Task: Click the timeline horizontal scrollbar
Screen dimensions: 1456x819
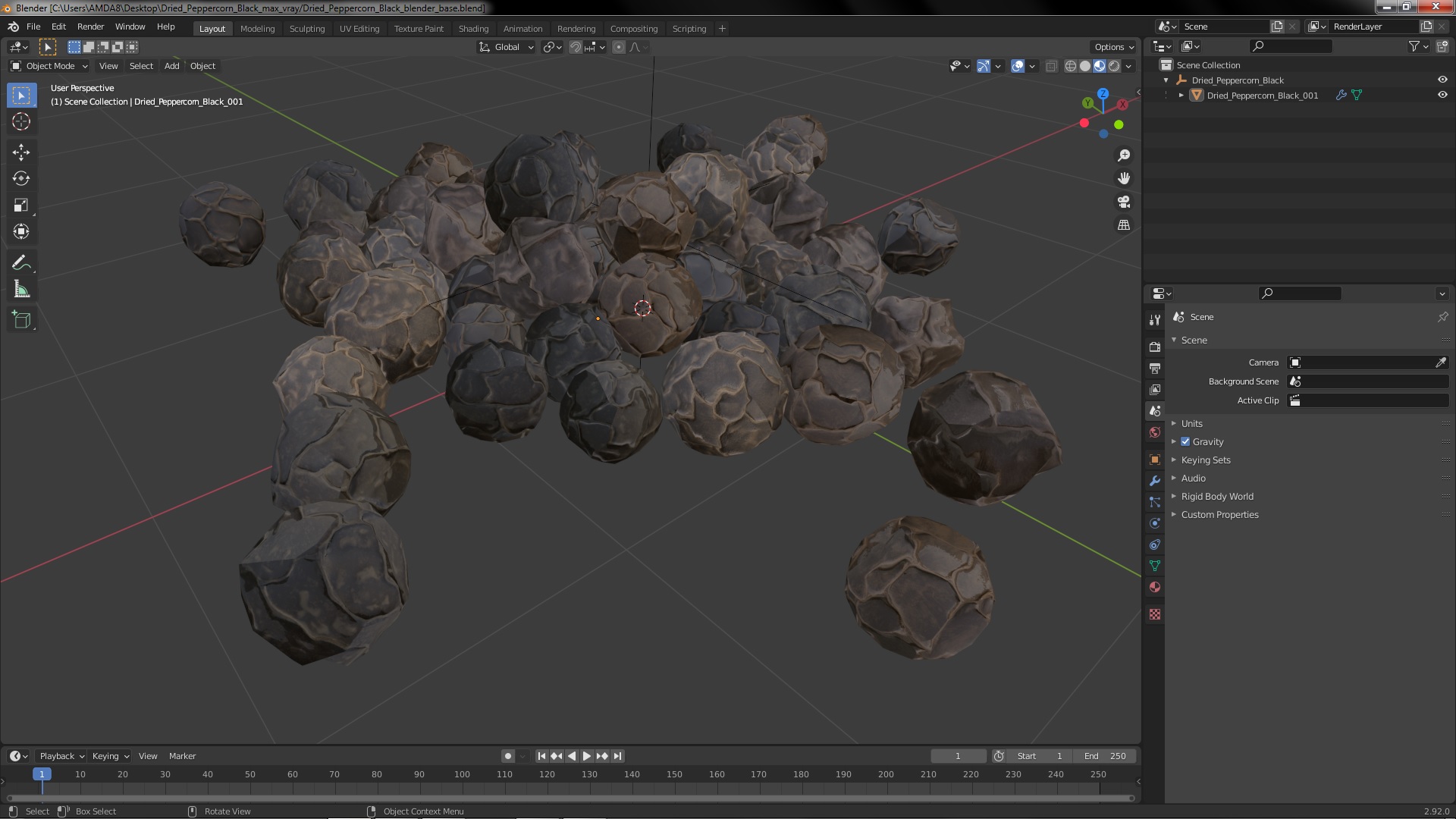Action: coord(570,798)
